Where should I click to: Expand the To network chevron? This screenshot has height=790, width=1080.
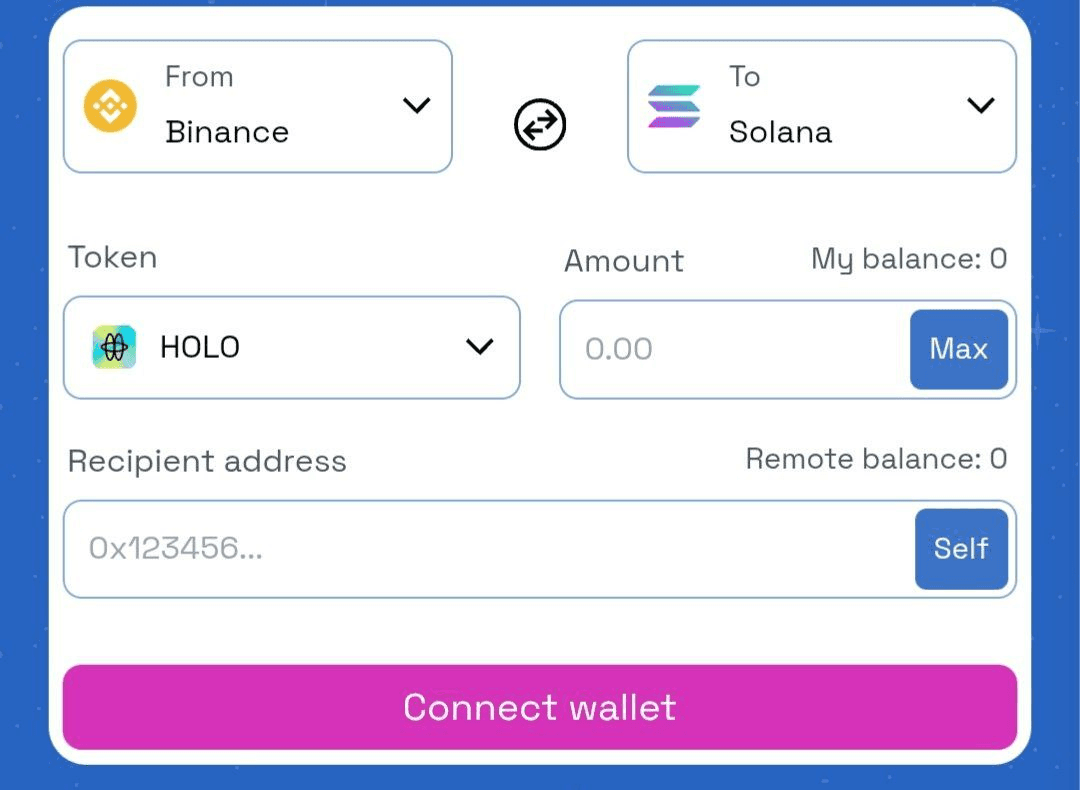tap(981, 105)
